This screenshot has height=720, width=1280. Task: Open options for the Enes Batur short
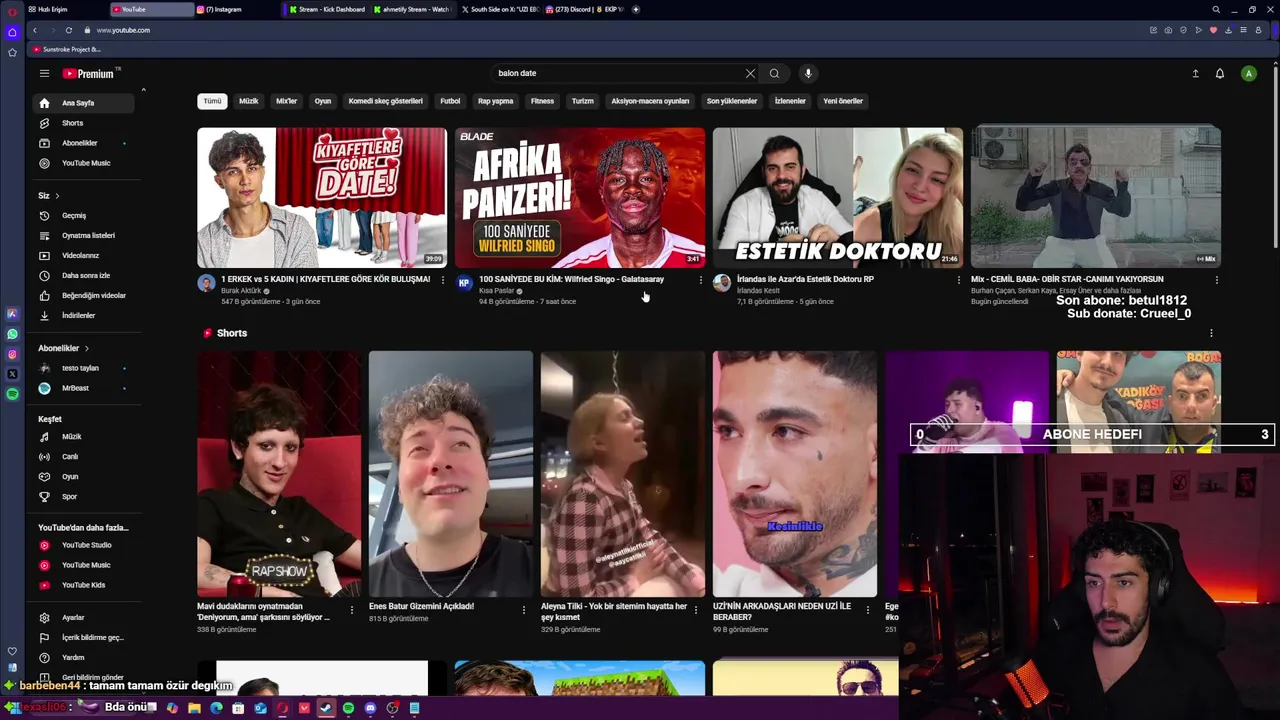(523, 609)
